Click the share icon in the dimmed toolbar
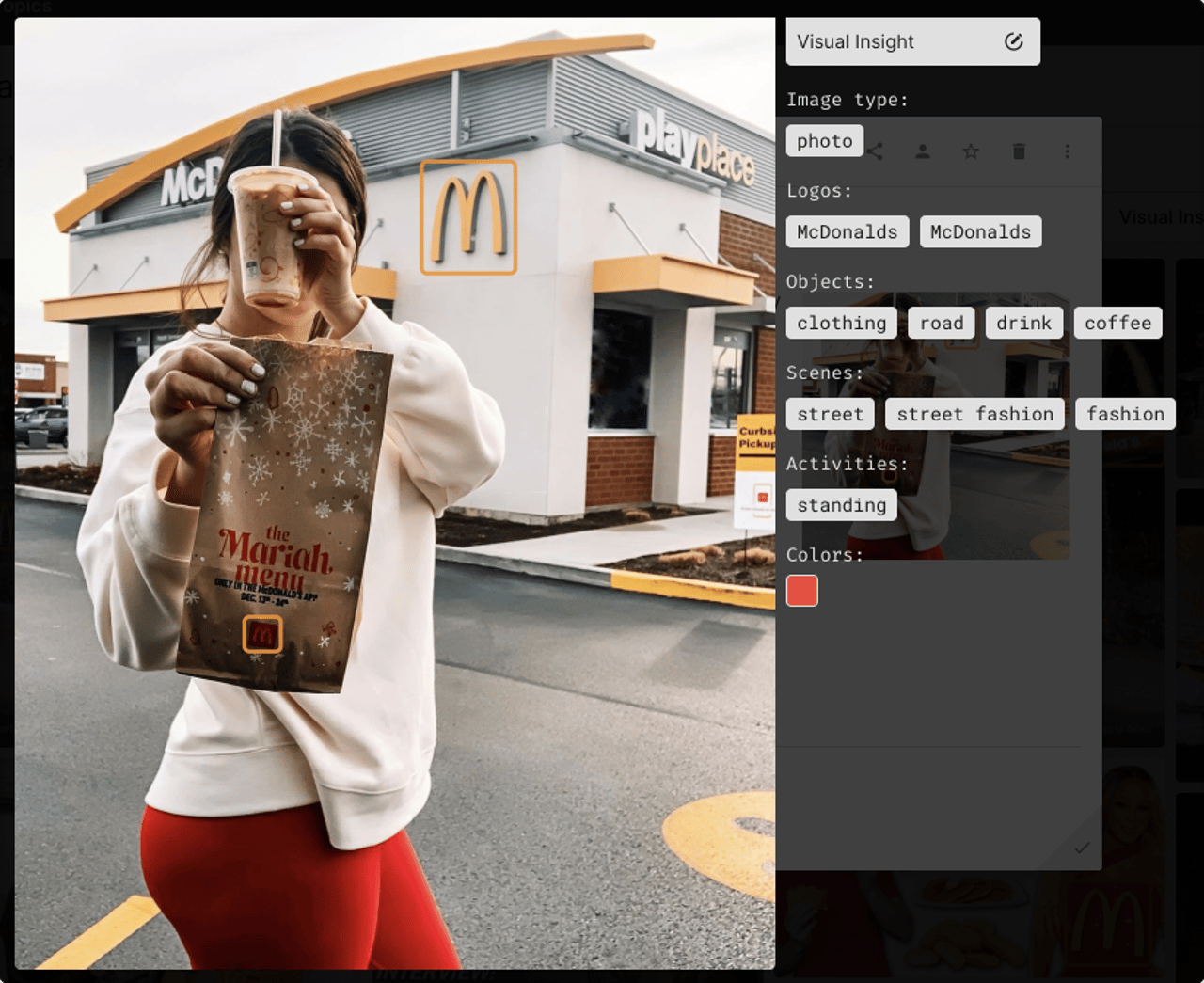The width and height of the screenshot is (1204, 983). pos(876,151)
